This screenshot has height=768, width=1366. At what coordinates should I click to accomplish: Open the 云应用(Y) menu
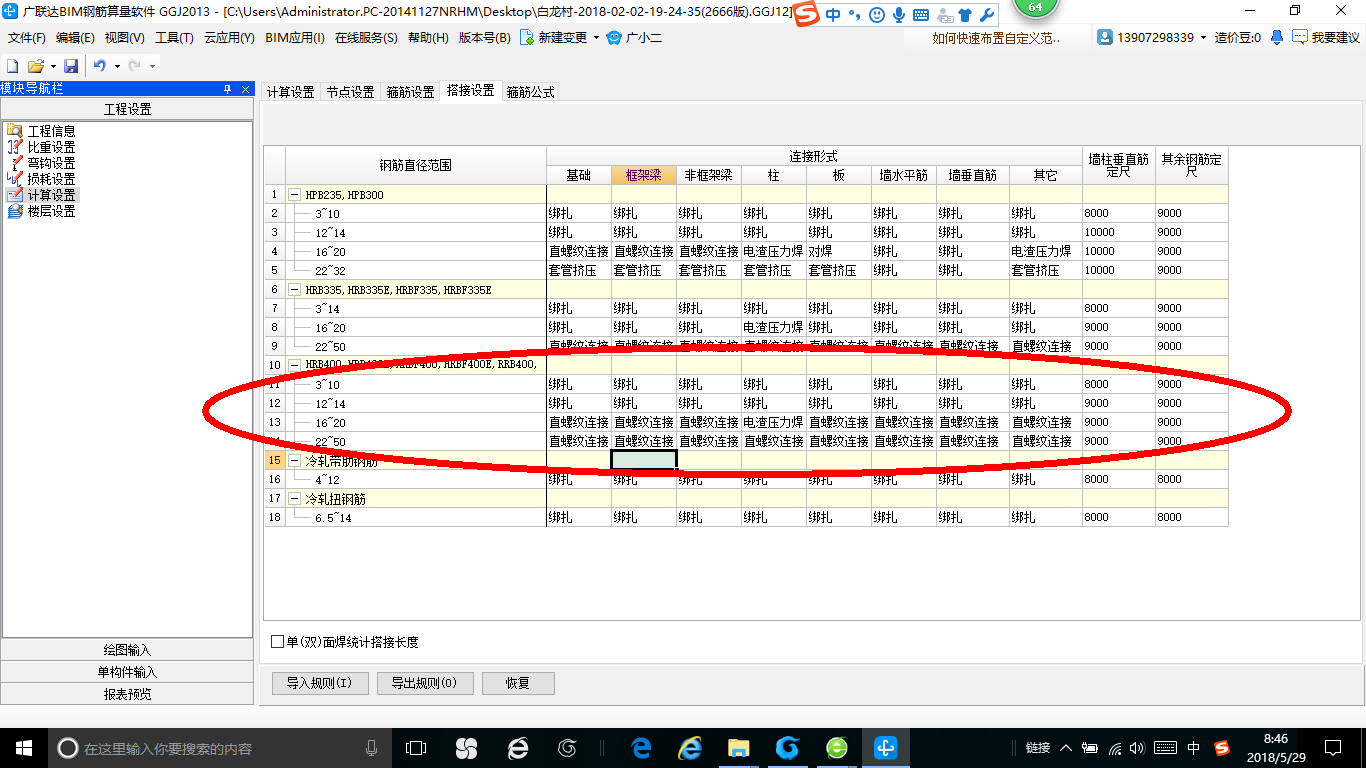pos(229,38)
